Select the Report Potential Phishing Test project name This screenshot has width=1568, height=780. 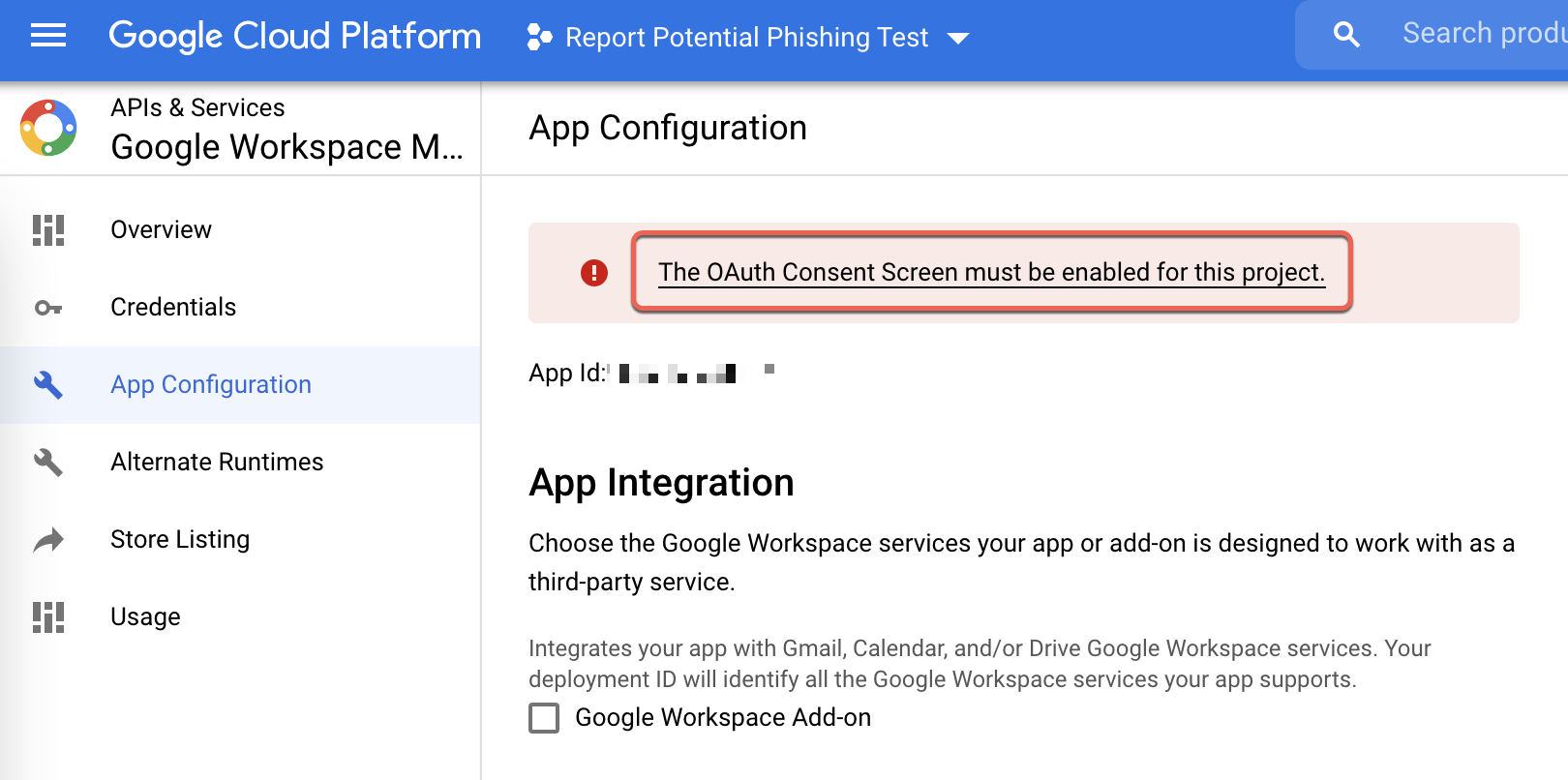click(746, 38)
